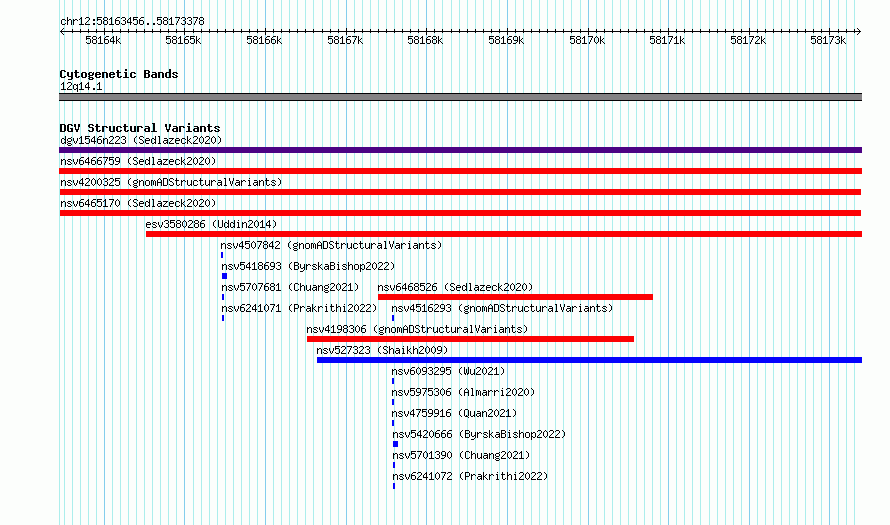Click ruler label 58167k
Image resolution: width=890 pixels, height=525 pixels.
tap(345, 40)
